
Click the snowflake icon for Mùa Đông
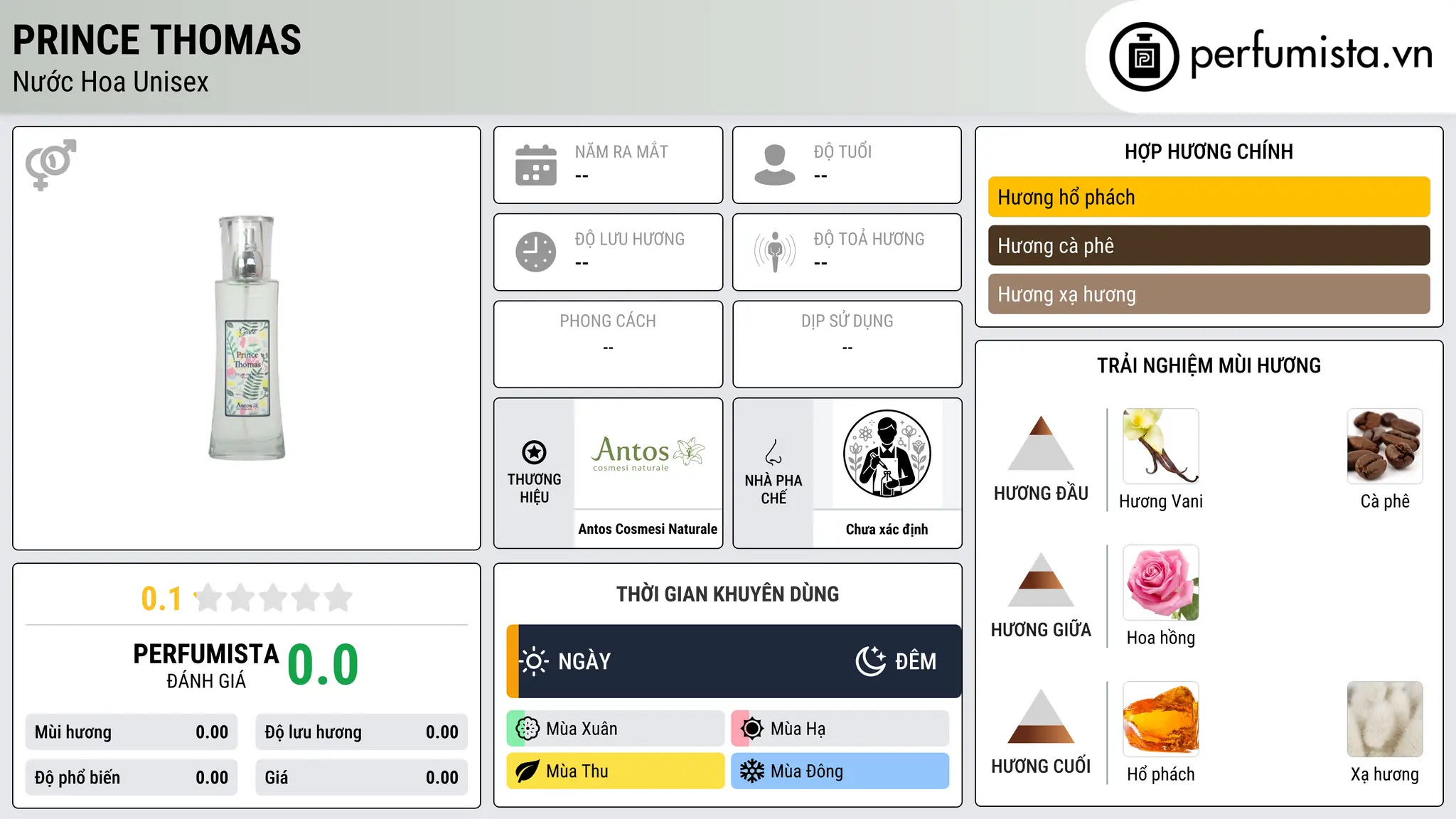point(752,771)
